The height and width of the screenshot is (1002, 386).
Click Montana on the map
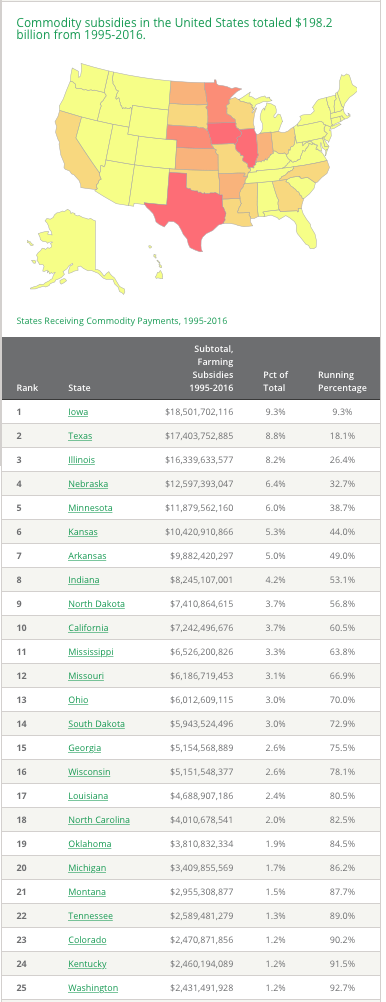(139, 88)
